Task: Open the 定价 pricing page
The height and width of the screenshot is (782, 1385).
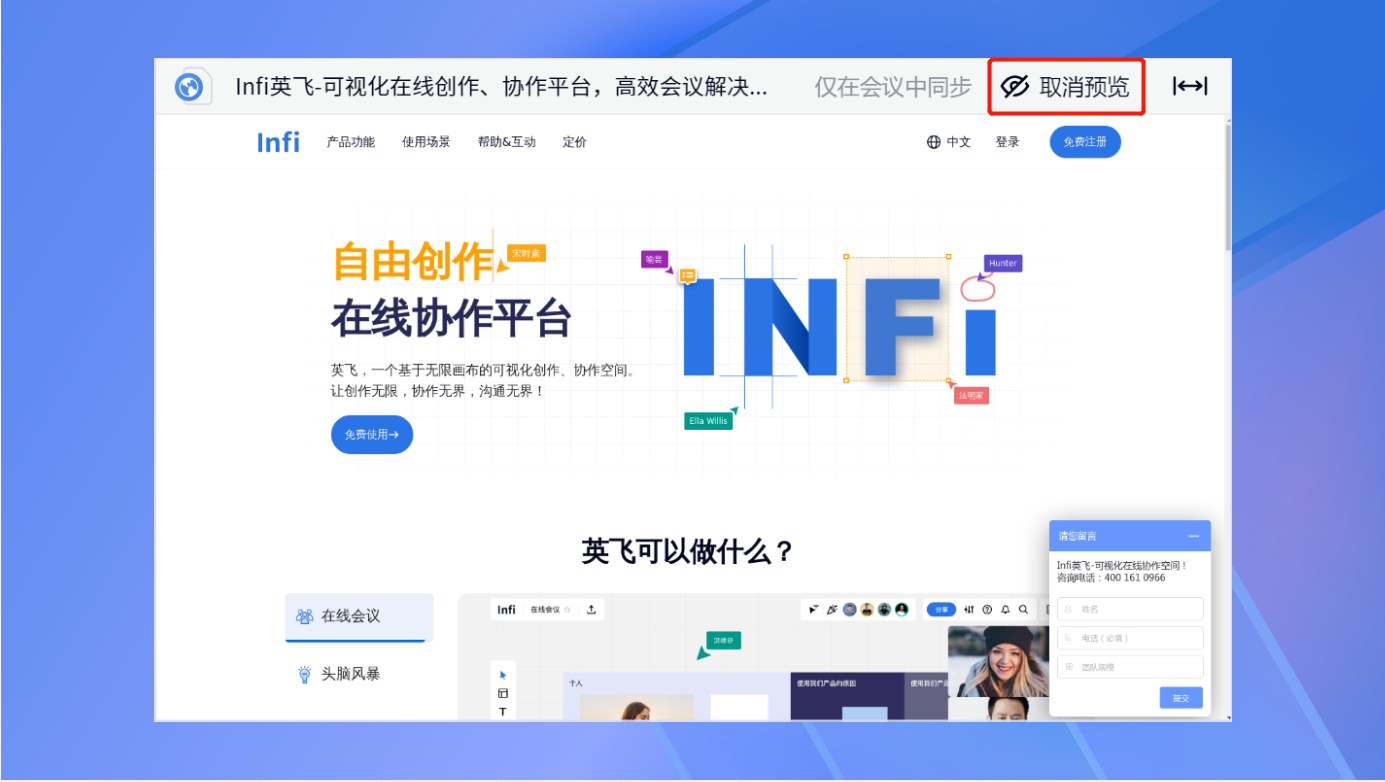Action: click(574, 142)
